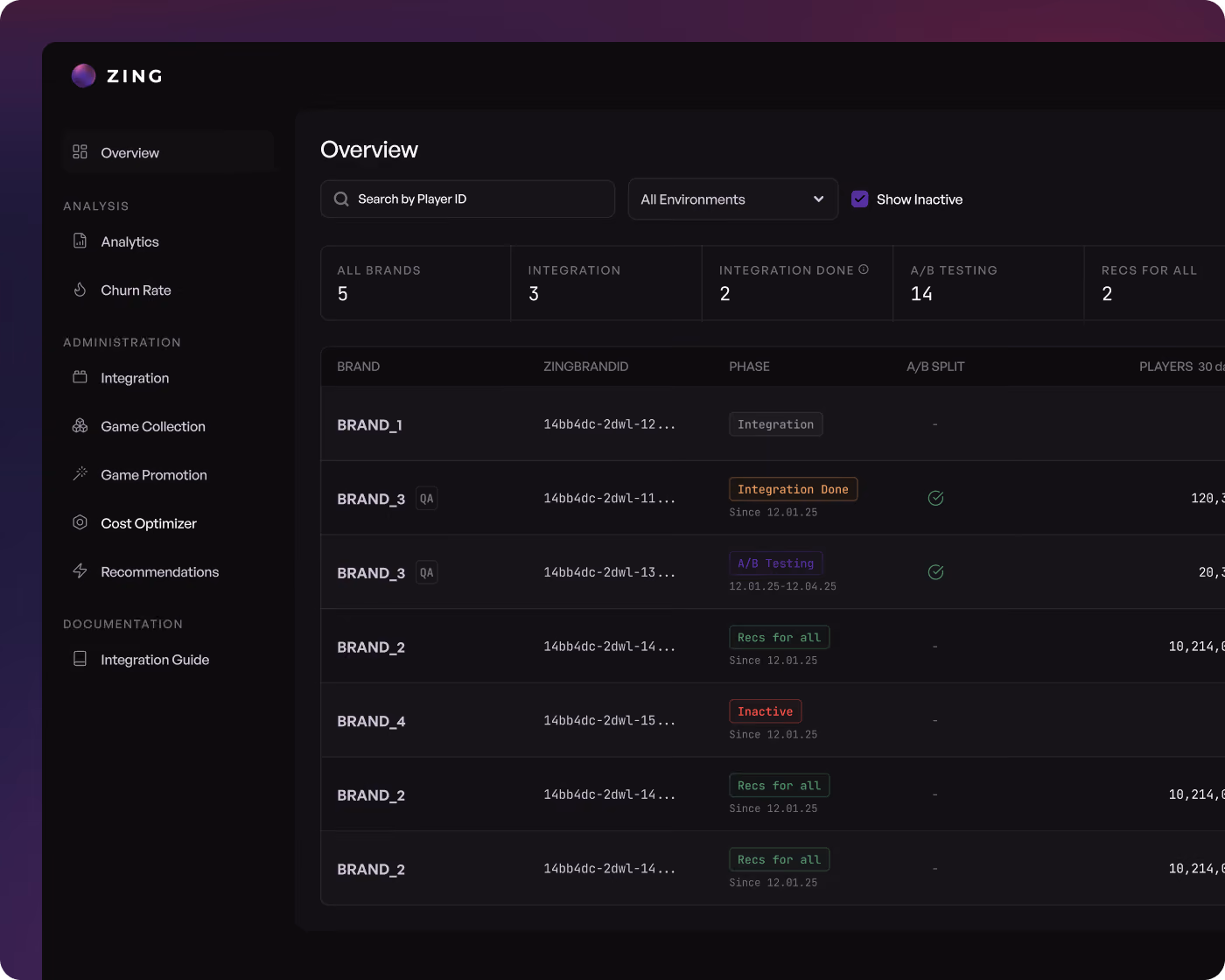The height and width of the screenshot is (980, 1225).
Task: Click the Game Promotion magic wand icon
Action: coord(80,474)
